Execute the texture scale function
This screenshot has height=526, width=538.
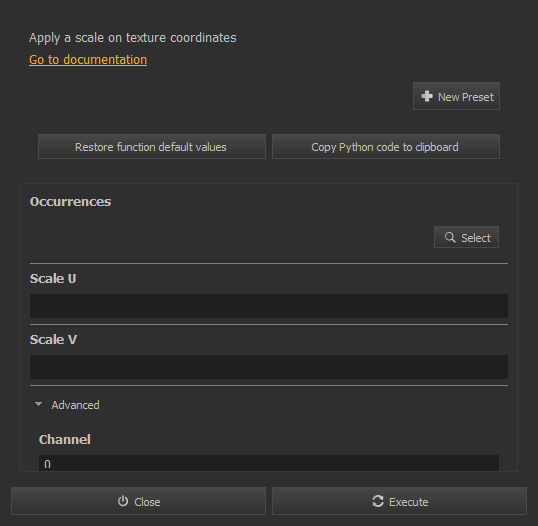(x=399, y=501)
